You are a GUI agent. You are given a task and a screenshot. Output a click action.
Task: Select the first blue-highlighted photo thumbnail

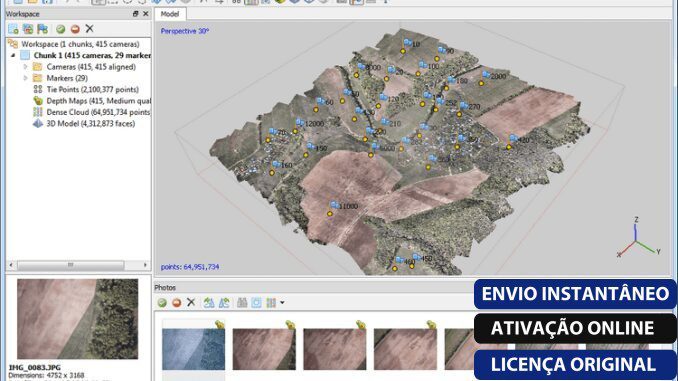pos(193,349)
